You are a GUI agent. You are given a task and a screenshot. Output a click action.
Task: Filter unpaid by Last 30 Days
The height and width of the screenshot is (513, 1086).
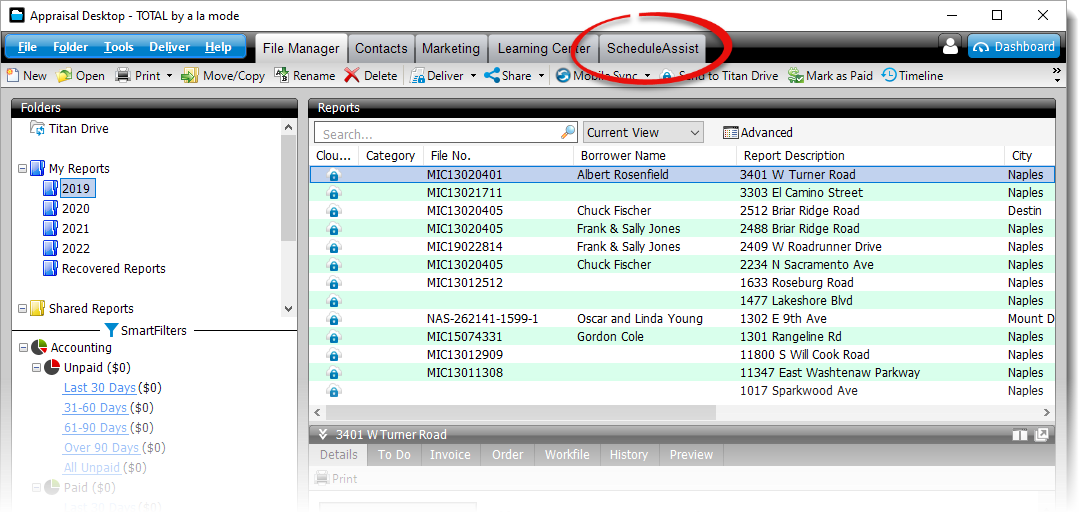(100, 388)
